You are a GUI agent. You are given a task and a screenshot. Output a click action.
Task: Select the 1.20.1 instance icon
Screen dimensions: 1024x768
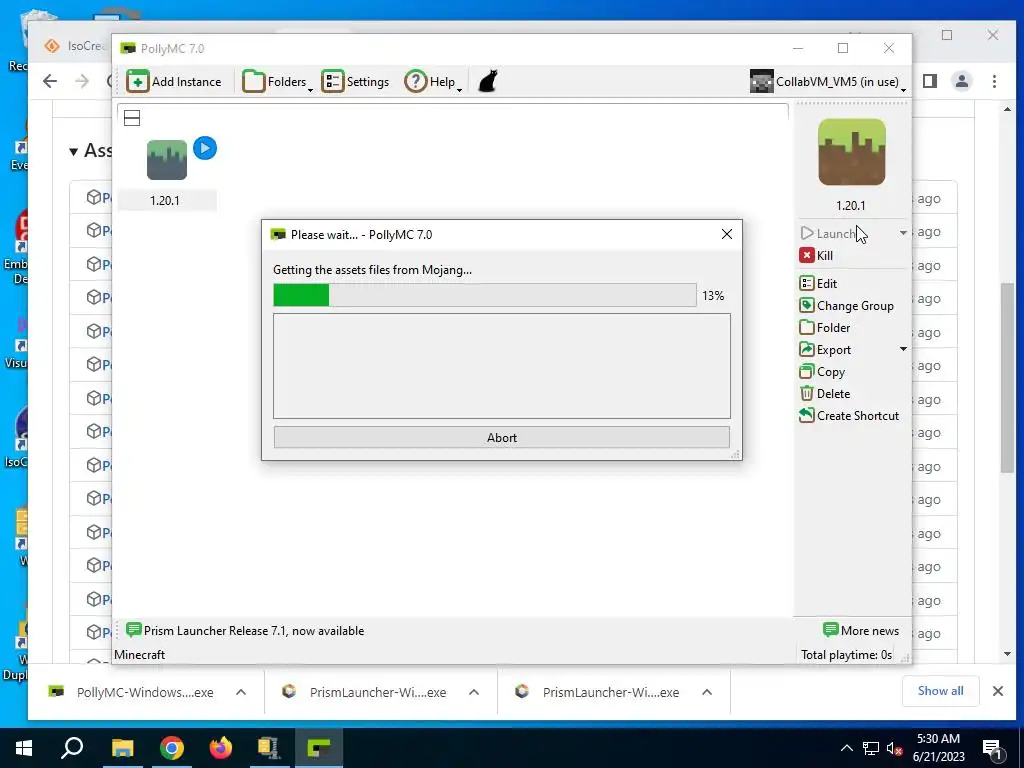click(167, 160)
